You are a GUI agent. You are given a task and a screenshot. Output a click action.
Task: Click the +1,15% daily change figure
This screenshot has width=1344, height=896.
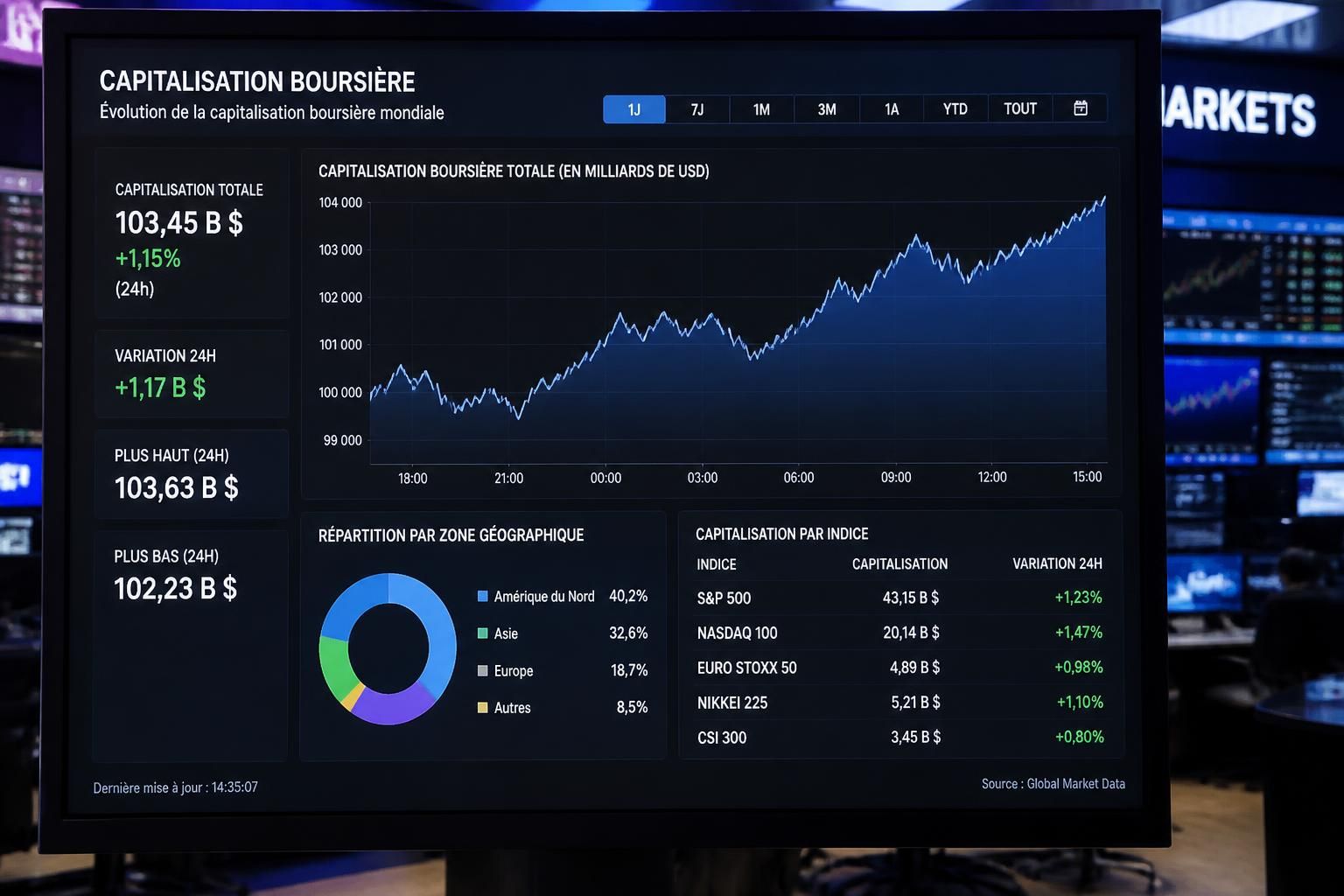pyautogui.click(x=148, y=258)
